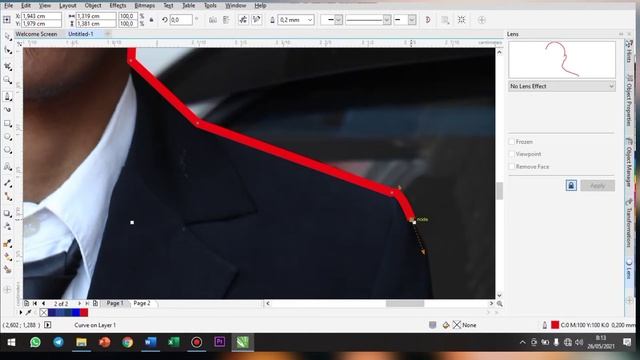The width and height of the screenshot is (640, 360).
Task: Open the Bitmaps menu
Action: click(x=144, y=6)
